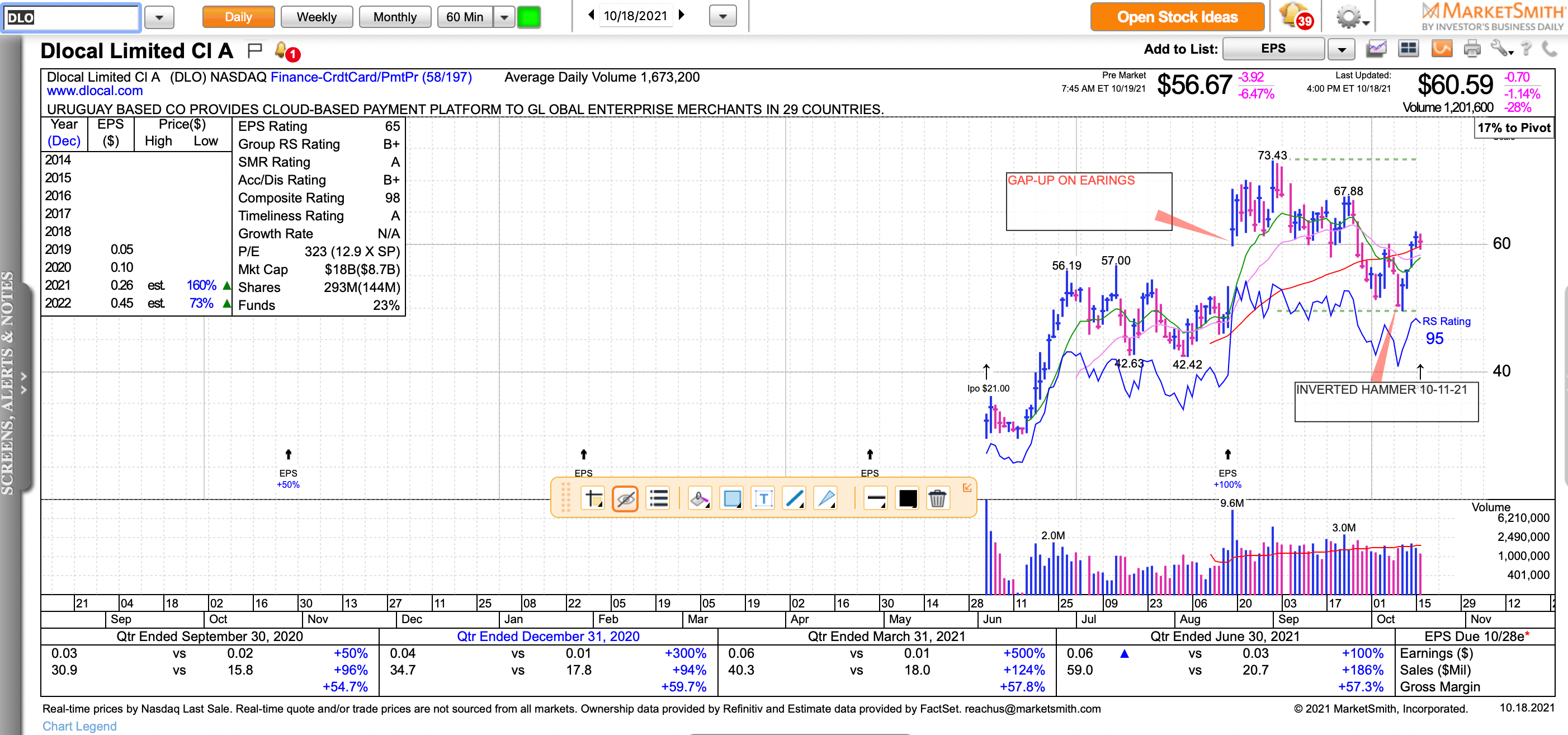
Task: Click the stock alert bell with badge 1
Action: click(x=287, y=51)
